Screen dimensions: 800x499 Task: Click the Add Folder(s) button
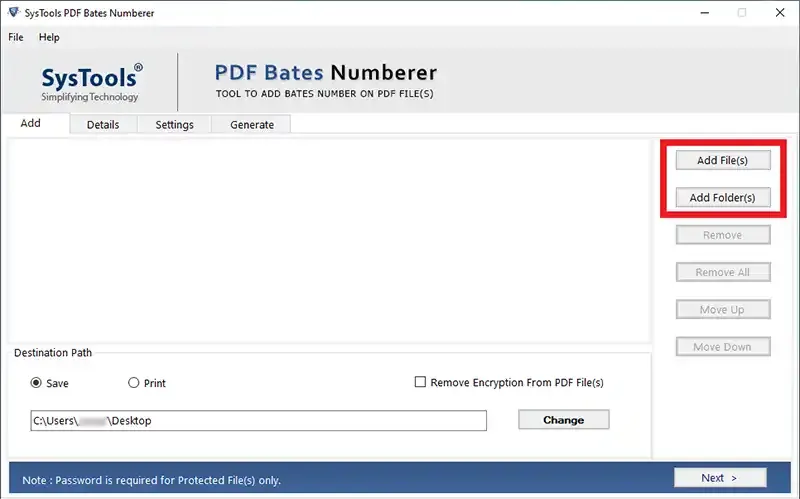point(723,197)
